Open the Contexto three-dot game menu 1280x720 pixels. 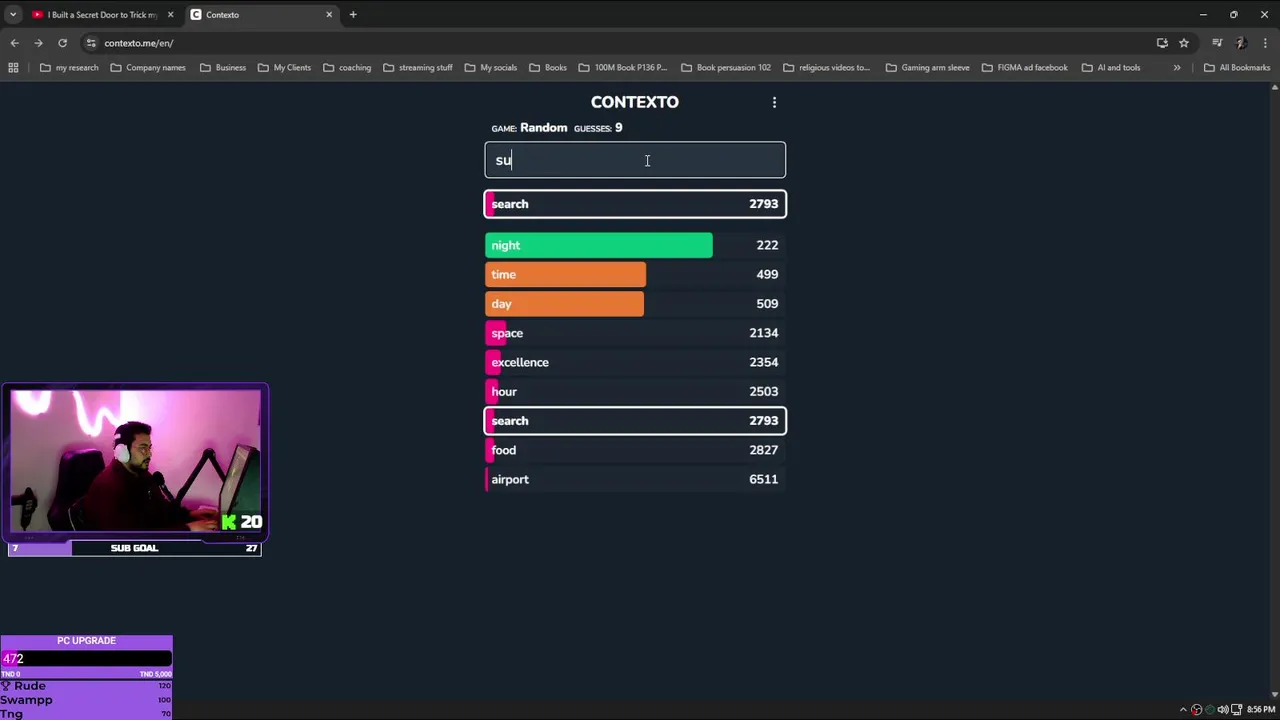coord(774,102)
